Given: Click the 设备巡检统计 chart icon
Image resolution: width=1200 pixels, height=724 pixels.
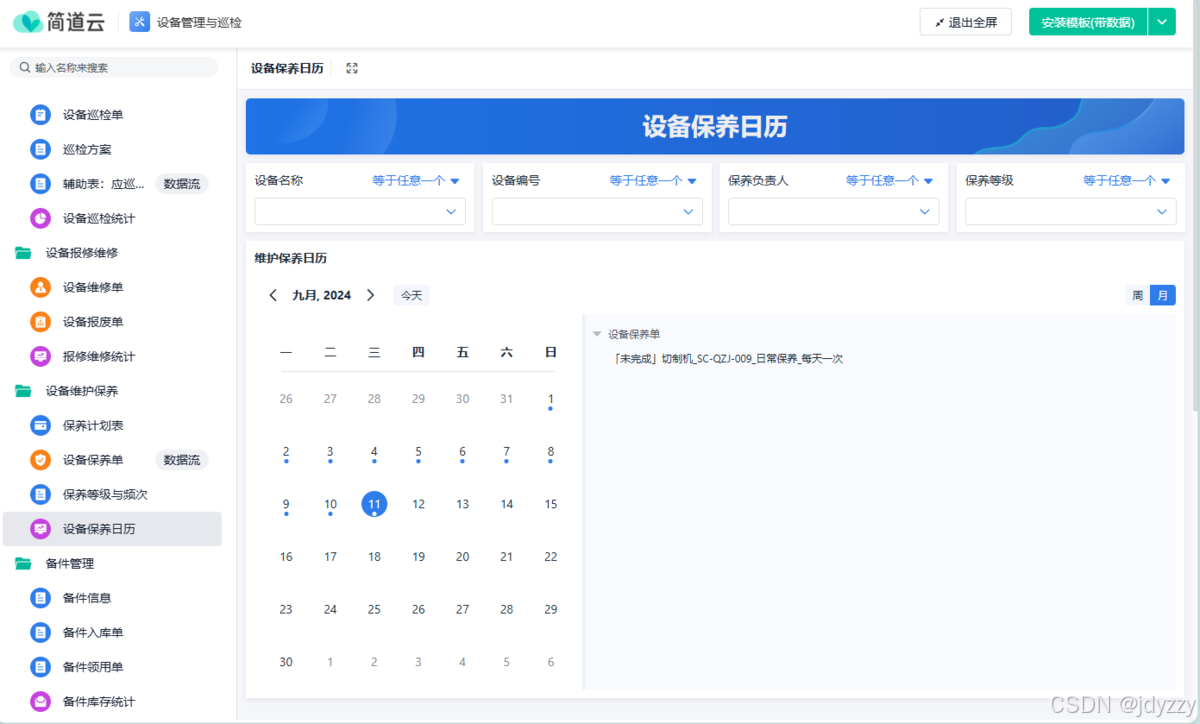Looking at the screenshot, I should tap(40, 218).
